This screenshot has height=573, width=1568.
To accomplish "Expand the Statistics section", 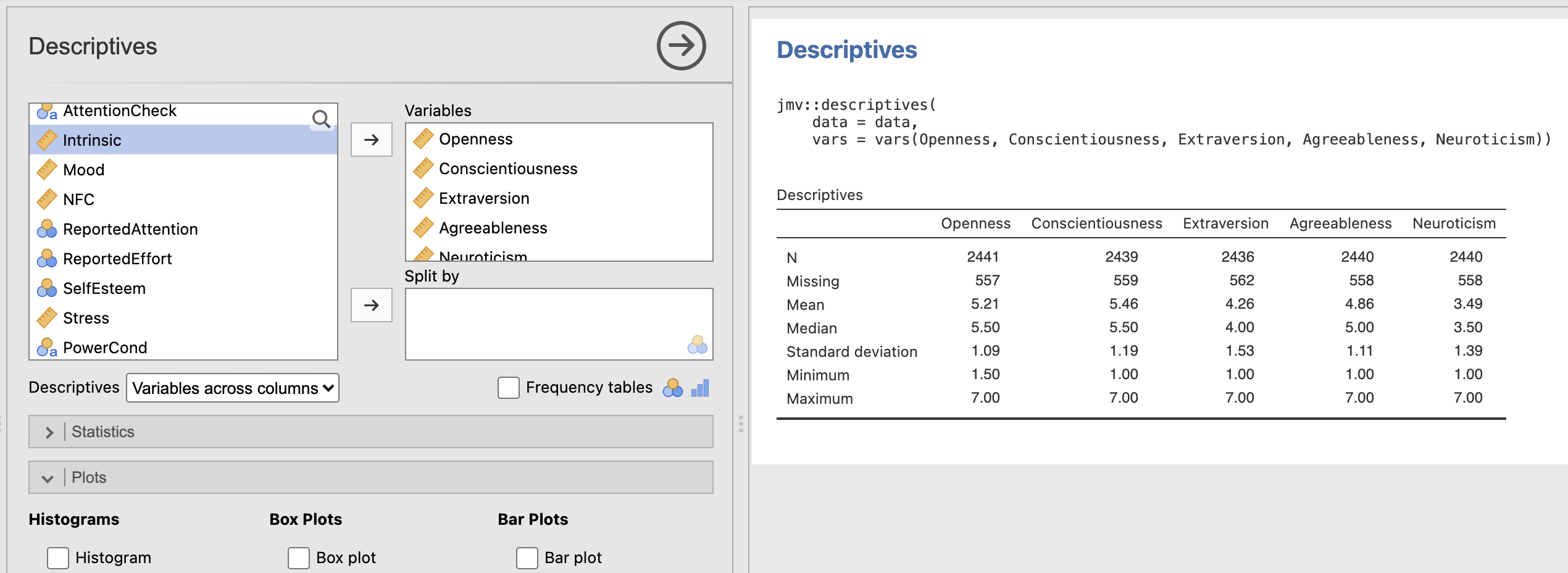I will 371,432.
